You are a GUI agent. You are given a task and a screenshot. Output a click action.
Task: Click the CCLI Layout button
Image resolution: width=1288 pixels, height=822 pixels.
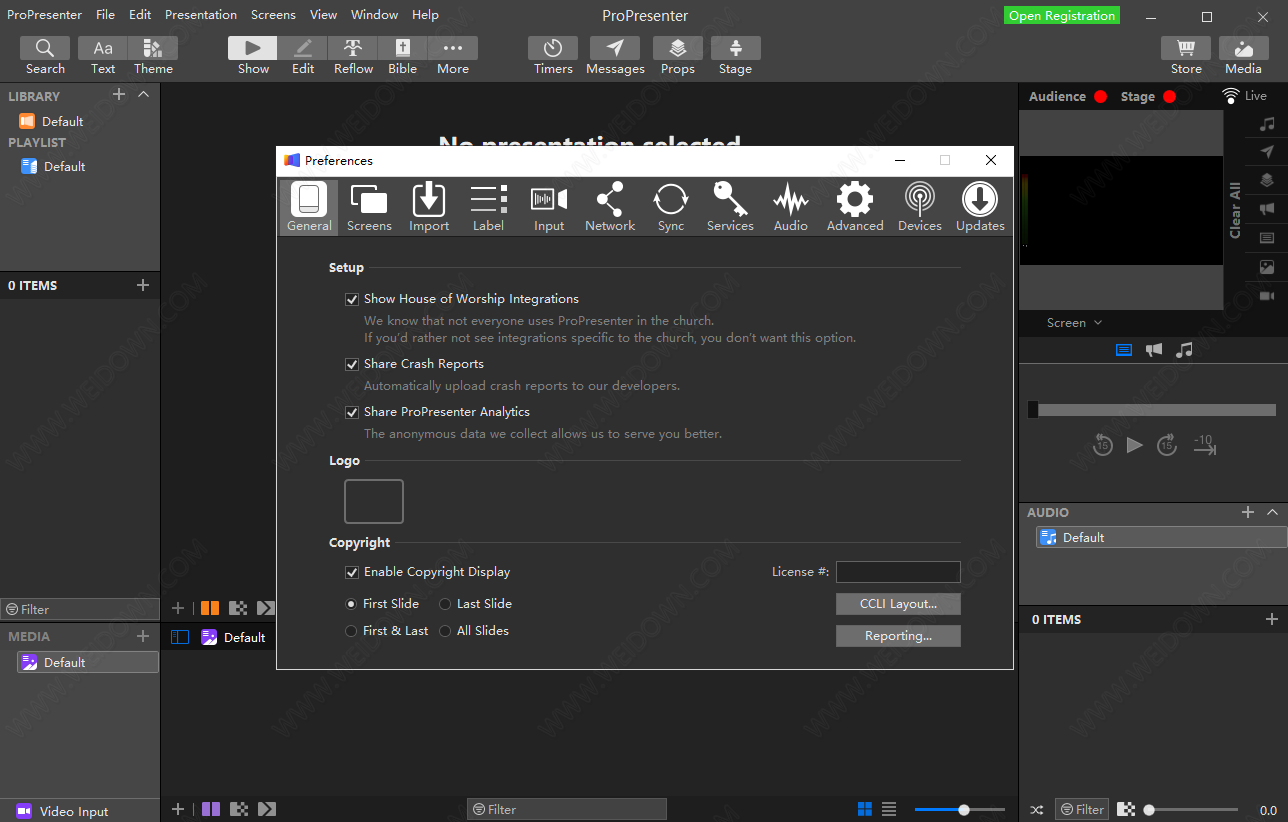click(898, 604)
